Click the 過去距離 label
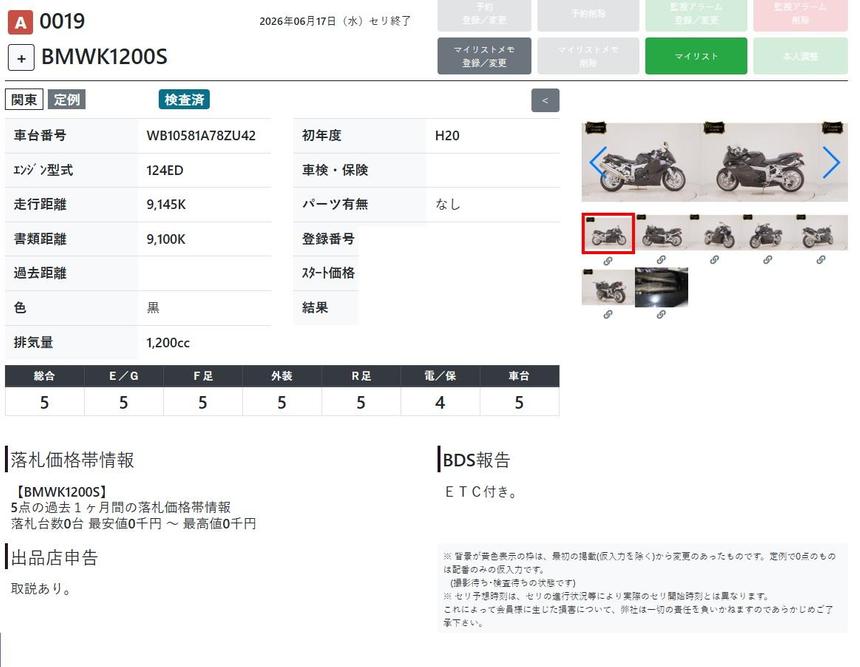Image resolution: width=860 pixels, height=667 pixels. tap(40, 273)
